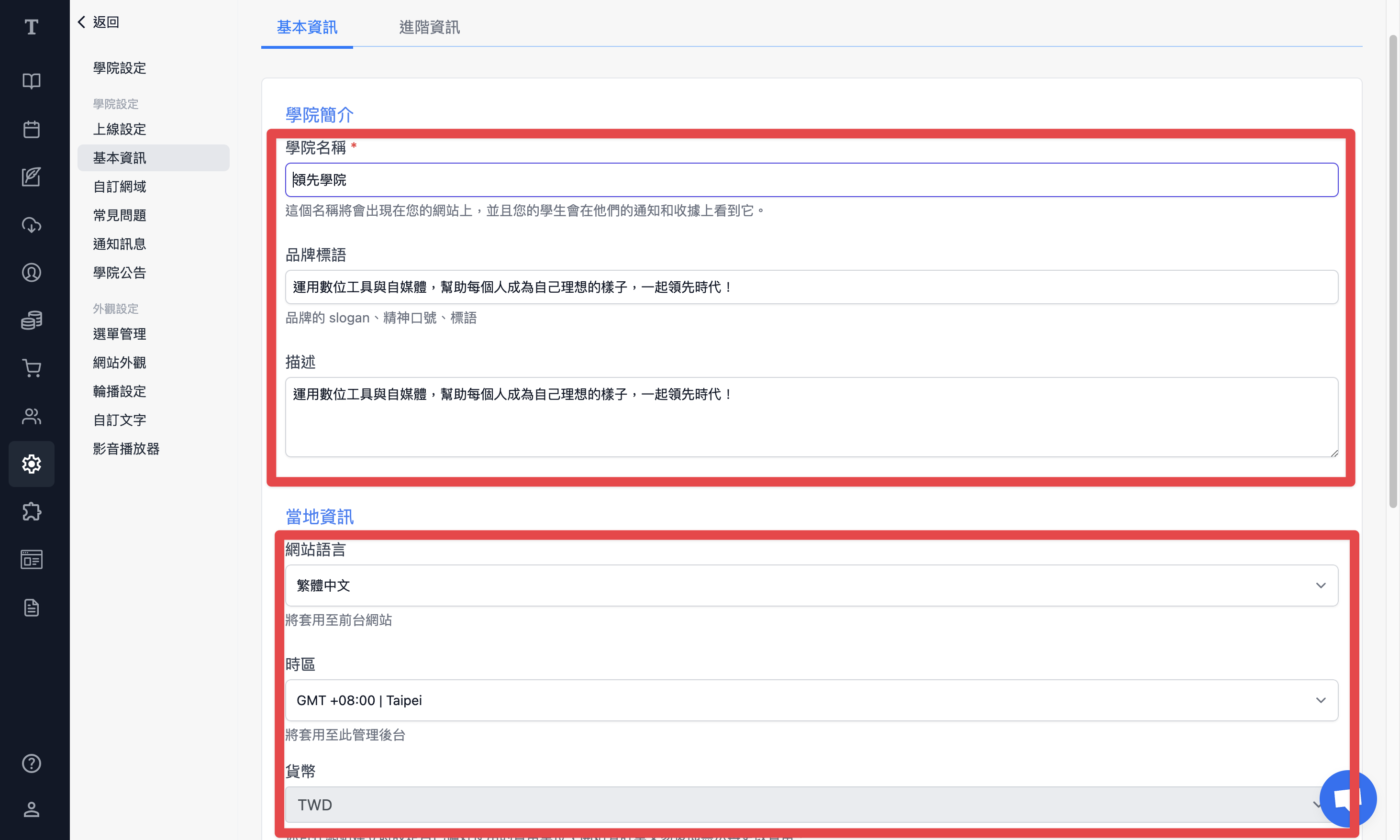Click the help question mark icon

coord(32,763)
